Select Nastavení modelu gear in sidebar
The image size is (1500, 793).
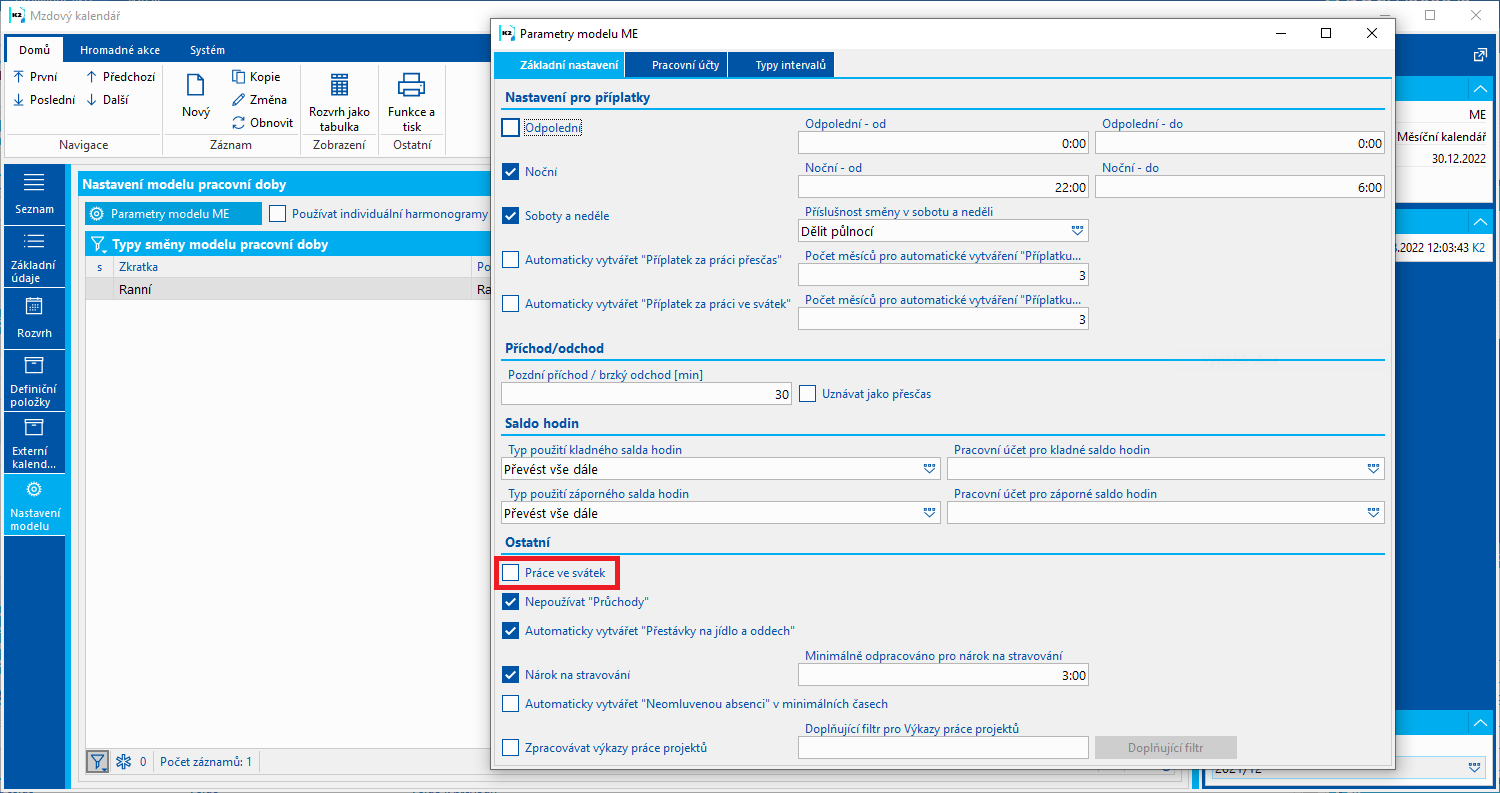(35, 504)
